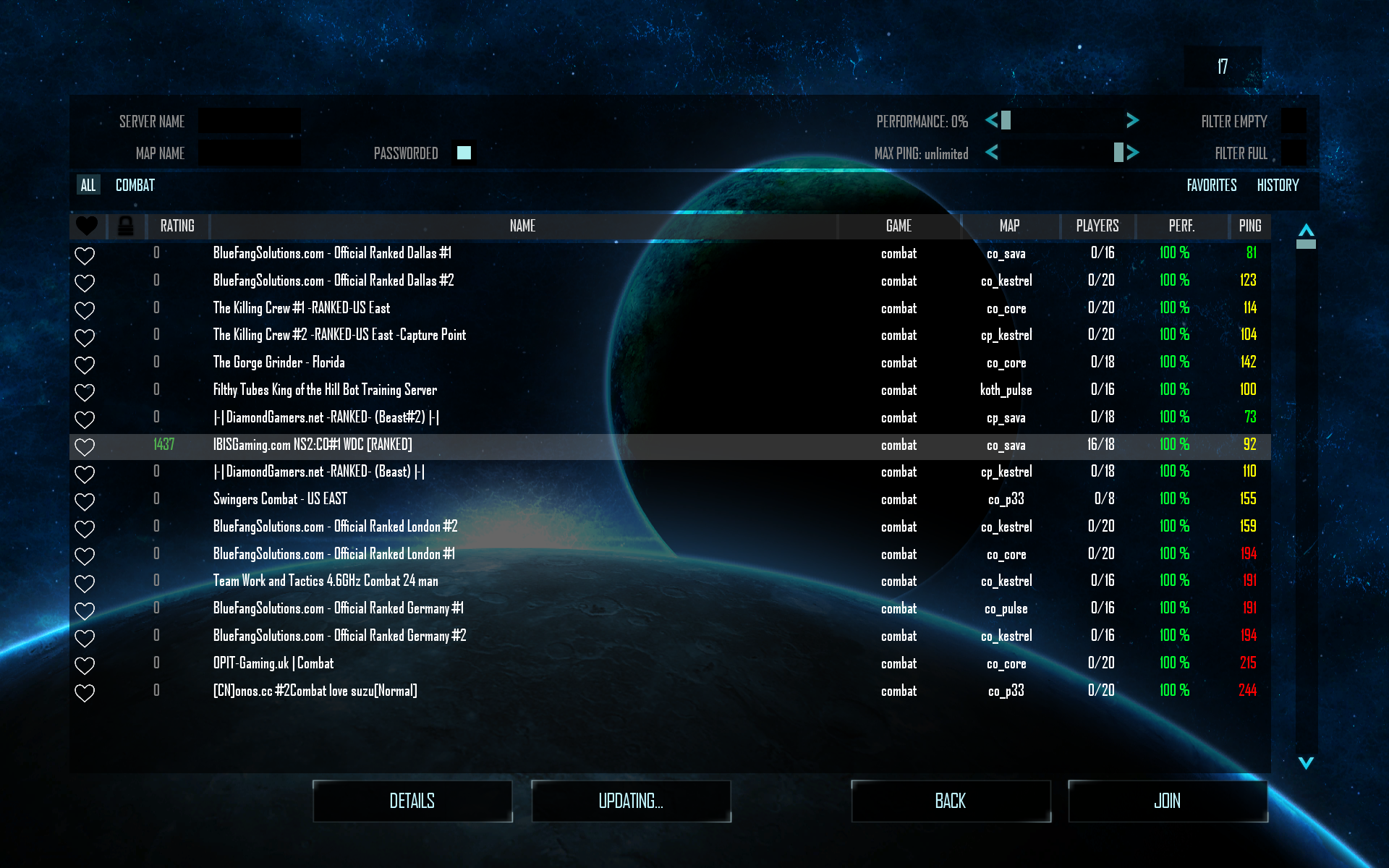
Task: Favorite Swingers Combat - US EAST heart
Action: point(85,501)
